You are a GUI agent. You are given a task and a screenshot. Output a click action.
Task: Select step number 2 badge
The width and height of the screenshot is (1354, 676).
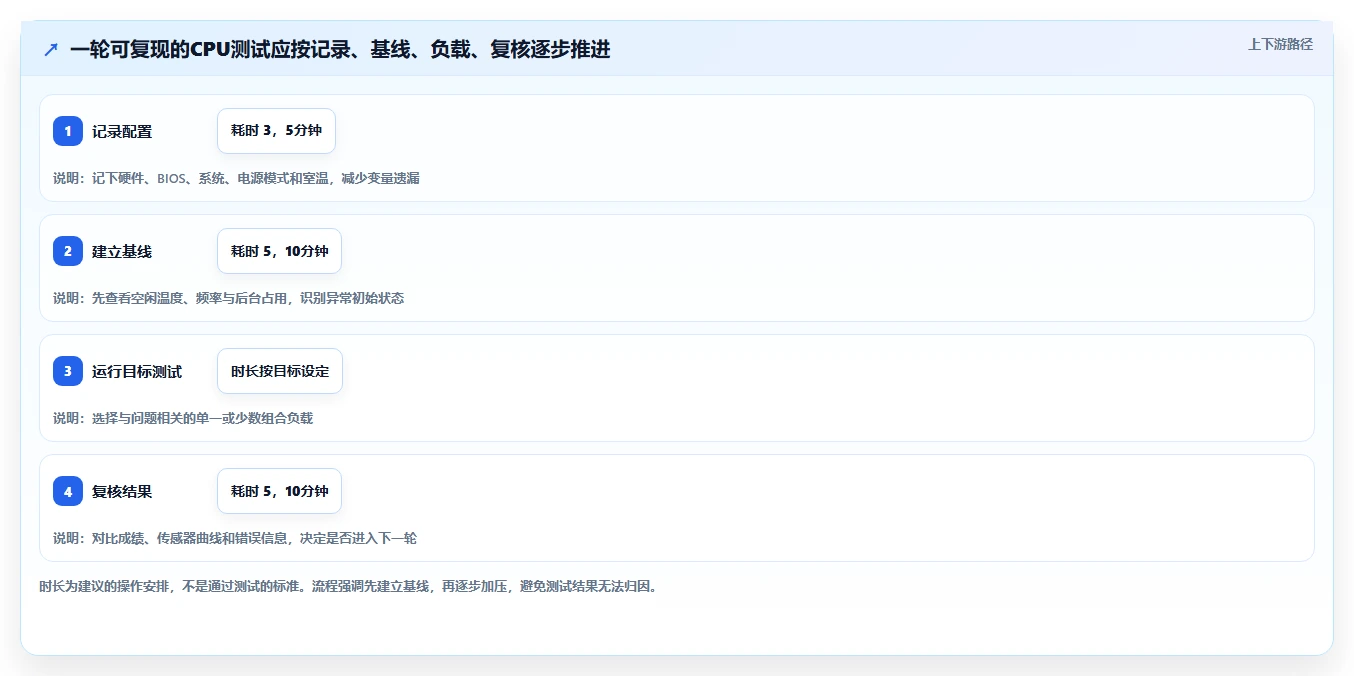click(x=68, y=251)
